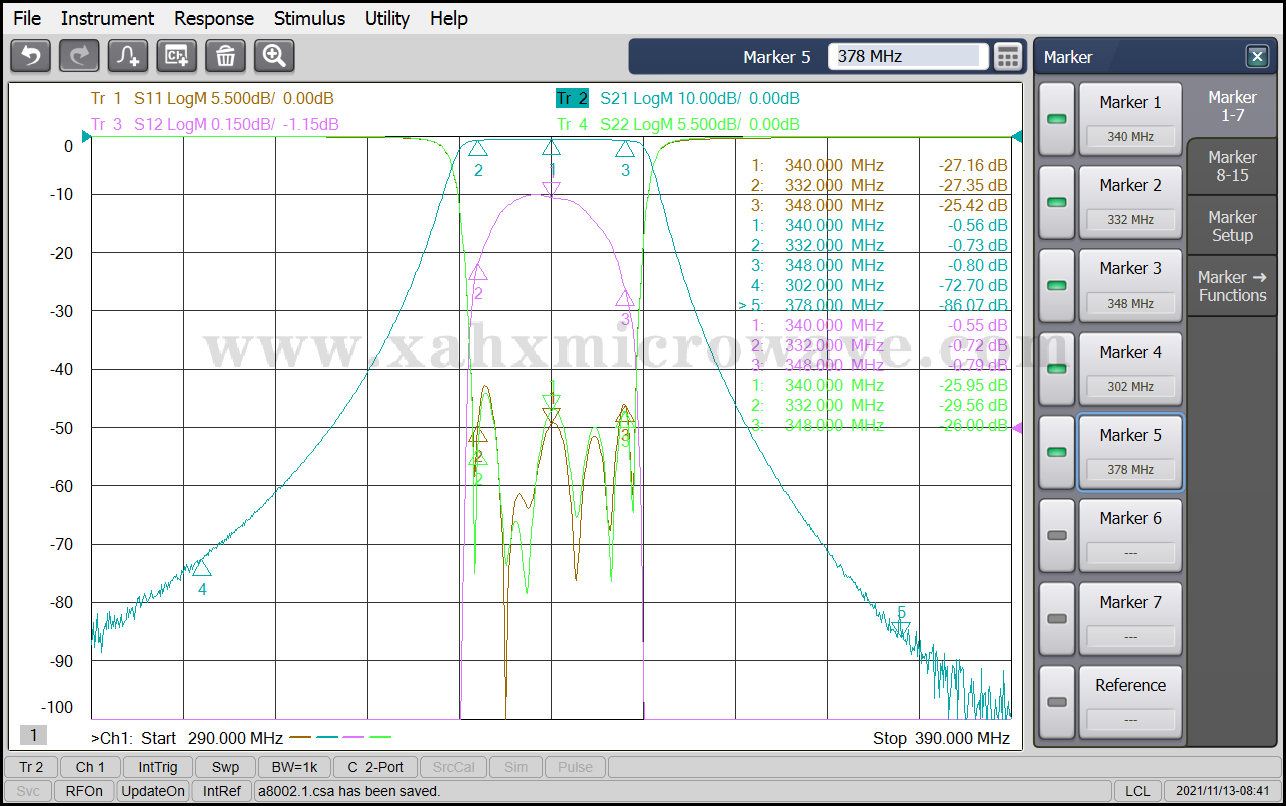Screen dimensions: 1286x806
Task: Toggle Marker 4 on/off indicator
Action: 1056,368
